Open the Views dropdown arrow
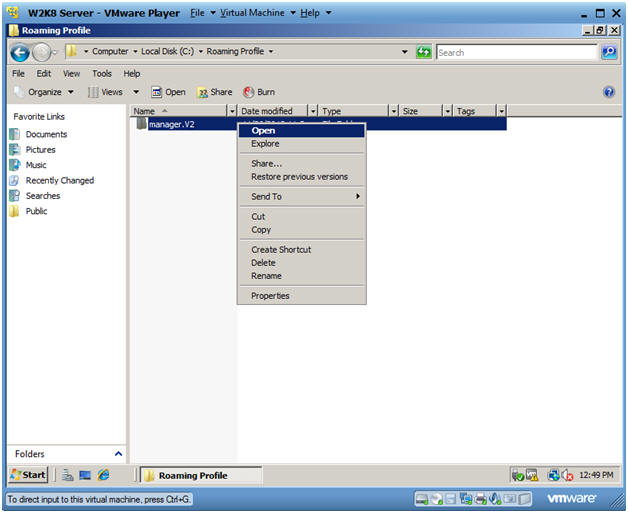The height and width of the screenshot is (513, 628). 136,92
